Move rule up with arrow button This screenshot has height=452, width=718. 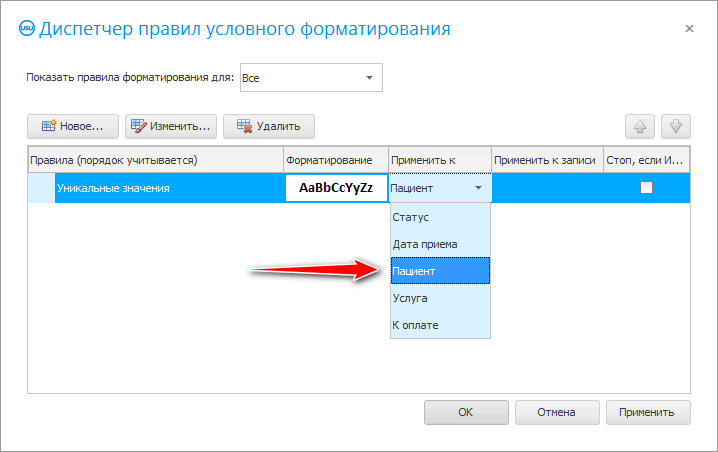point(640,126)
